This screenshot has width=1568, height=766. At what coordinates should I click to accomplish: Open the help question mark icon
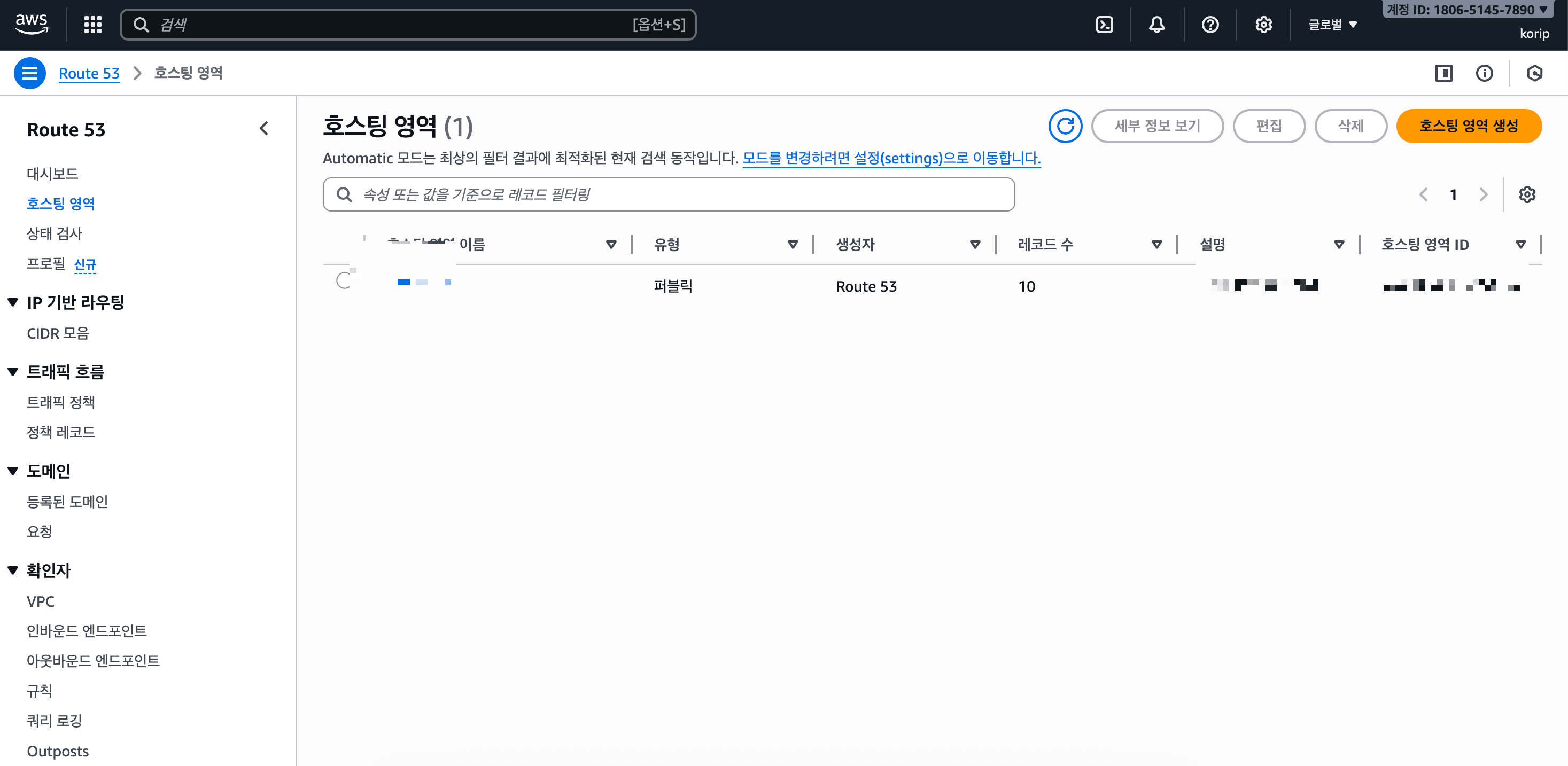click(x=1209, y=25)
